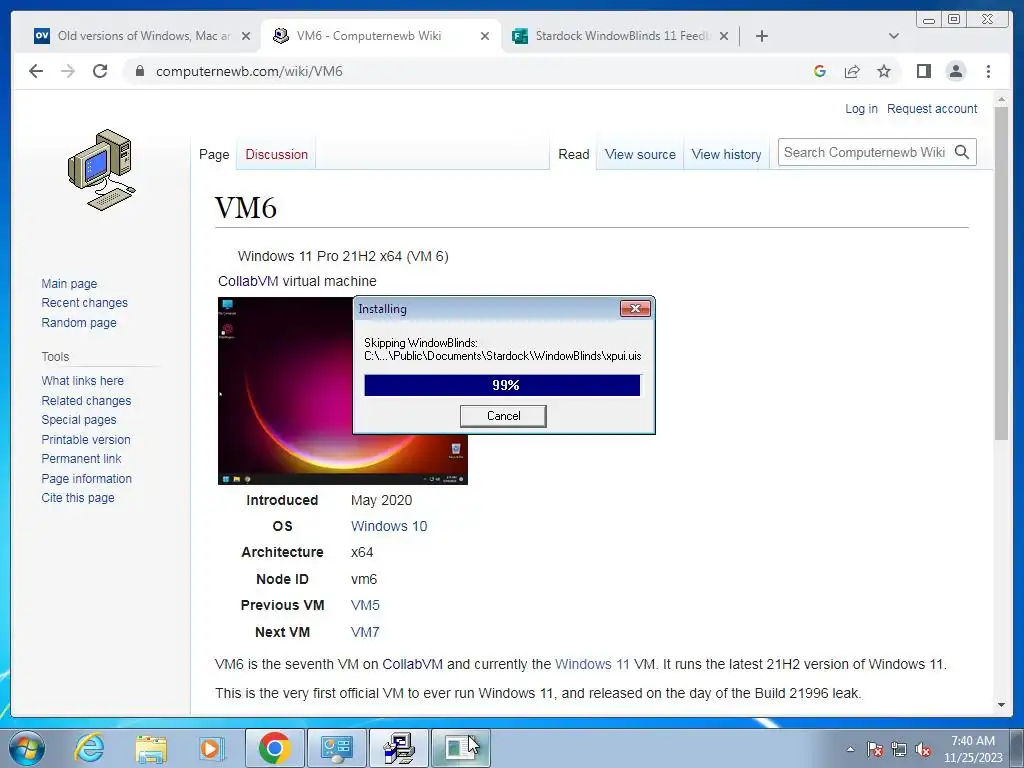Open What links here

click(x=82, y=381)
